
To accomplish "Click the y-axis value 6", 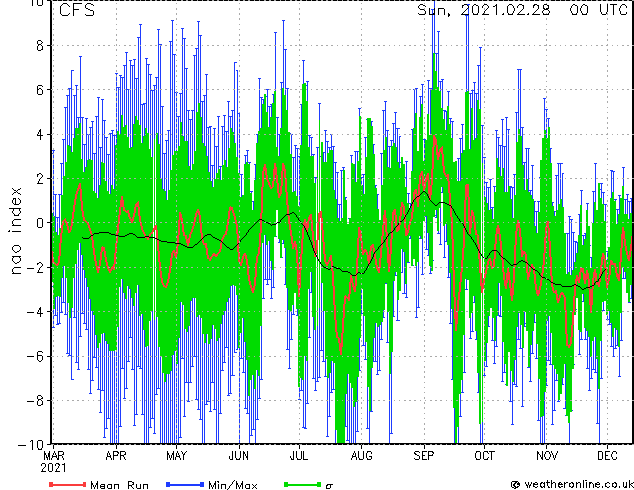I will tap(40, 90).
